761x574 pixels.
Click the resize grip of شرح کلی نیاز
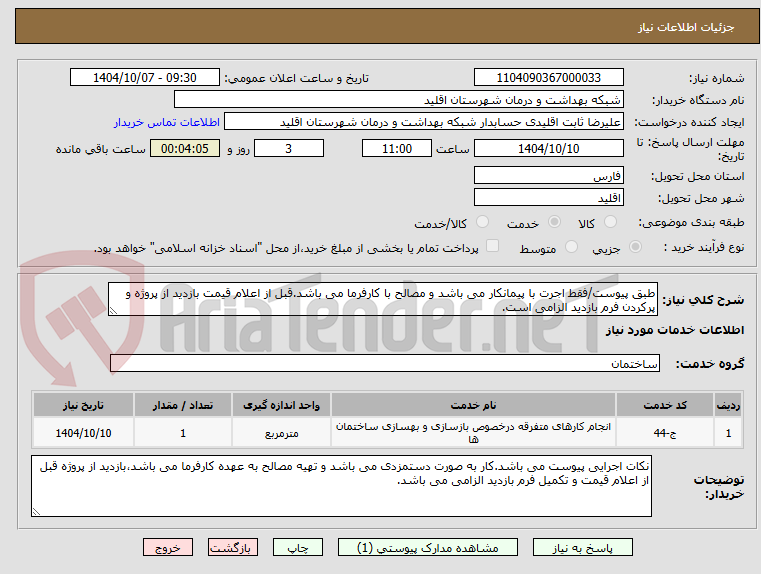pyautogui.click(x=113, y=311)
